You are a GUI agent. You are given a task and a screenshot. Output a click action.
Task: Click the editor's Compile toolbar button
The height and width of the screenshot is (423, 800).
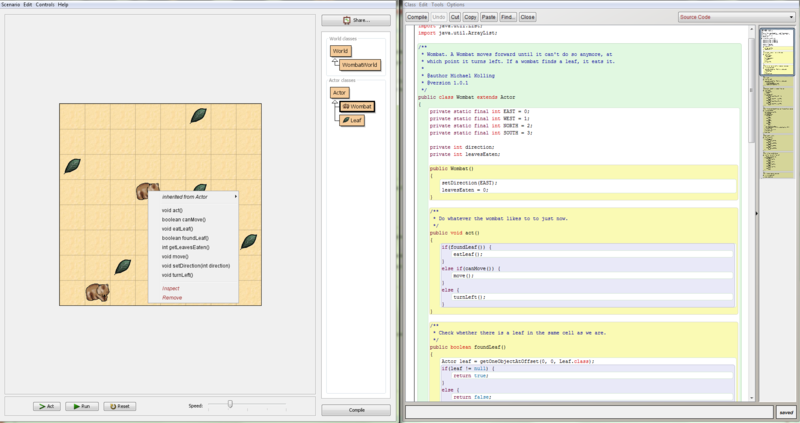(x=417, y=17)
